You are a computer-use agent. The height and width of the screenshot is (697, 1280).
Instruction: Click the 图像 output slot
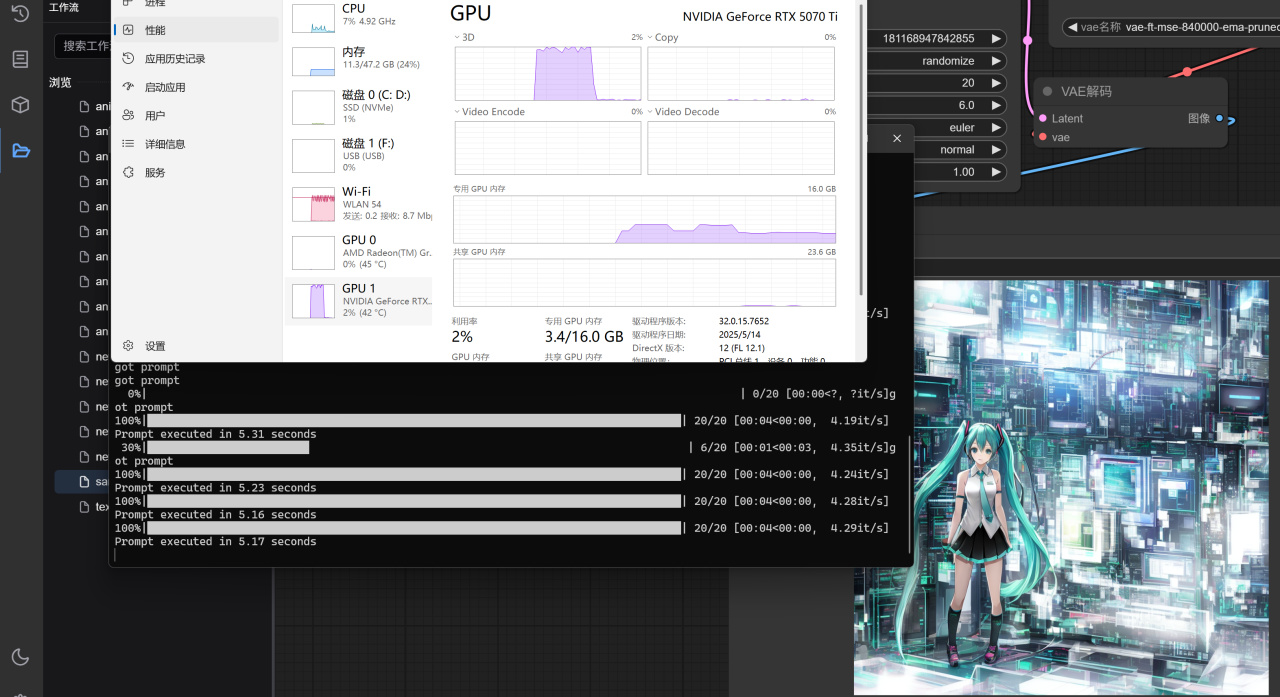pos(1219,118)
